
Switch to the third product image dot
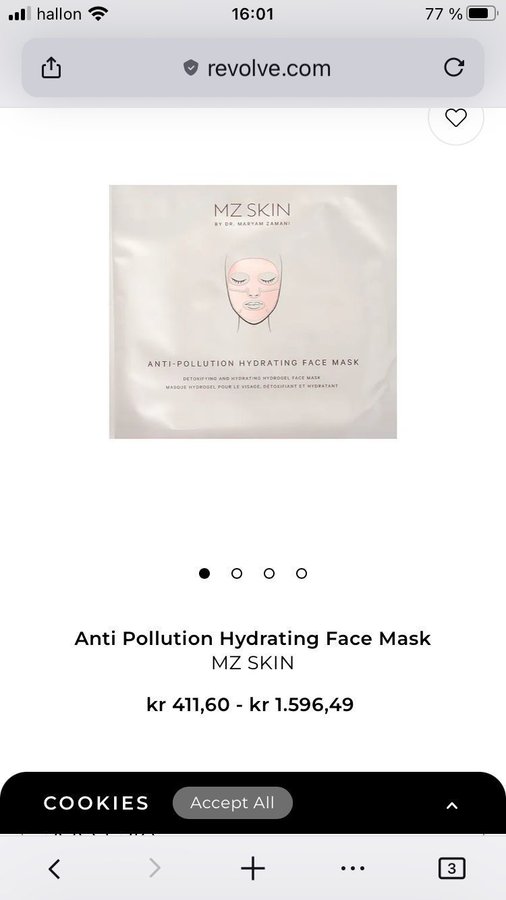point(269,573)
